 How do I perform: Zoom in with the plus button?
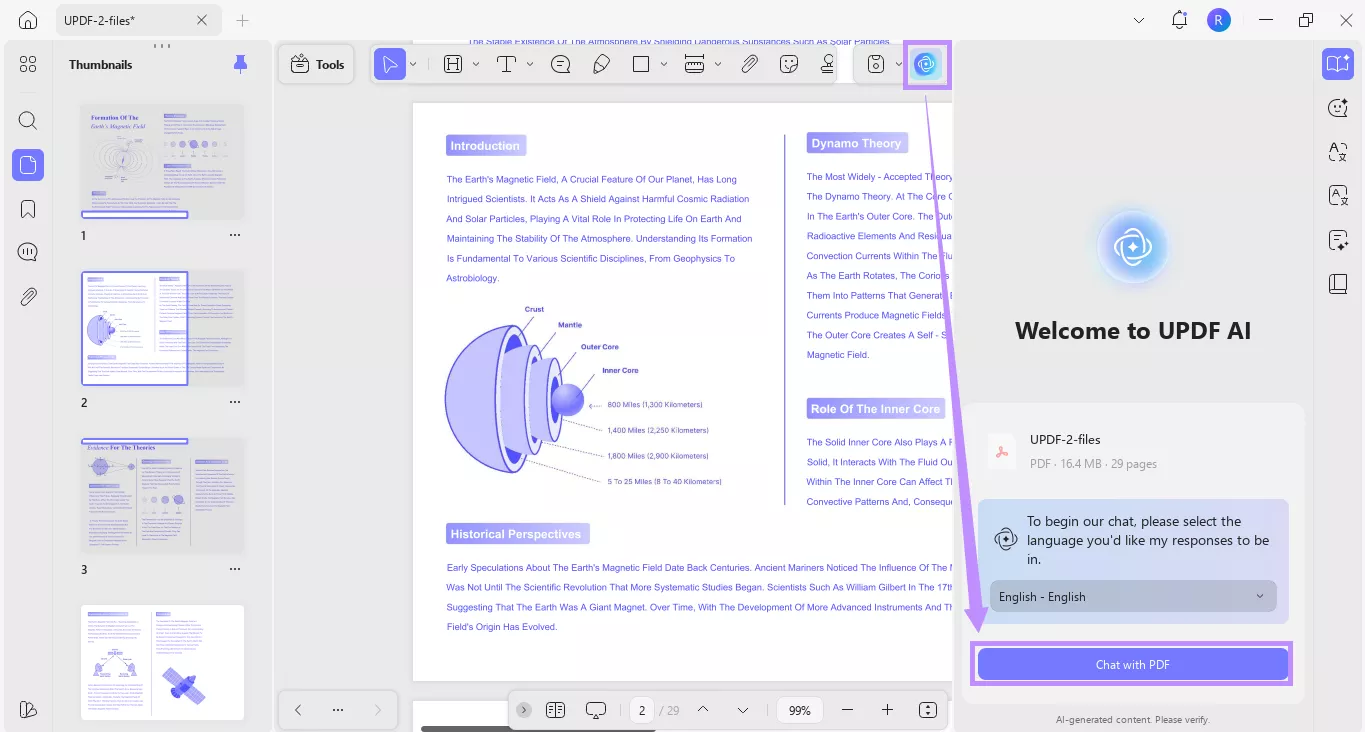pos(887,710)
